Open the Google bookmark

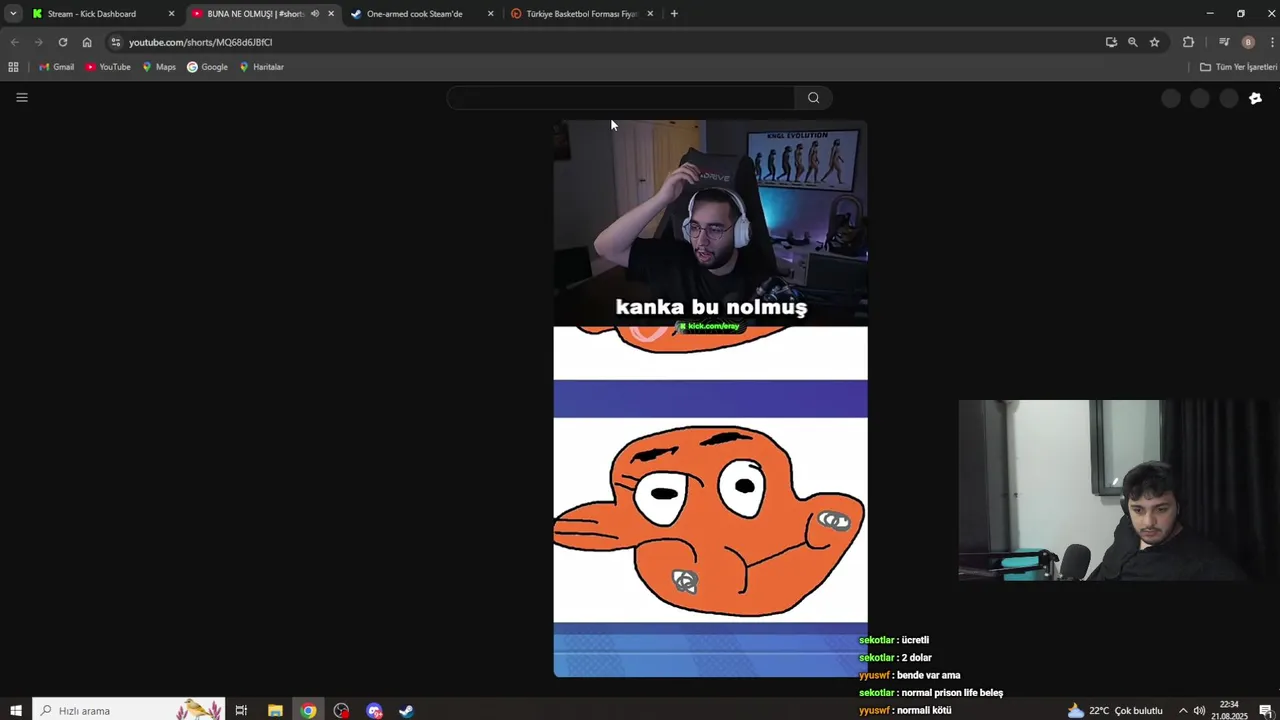[207, 67]
